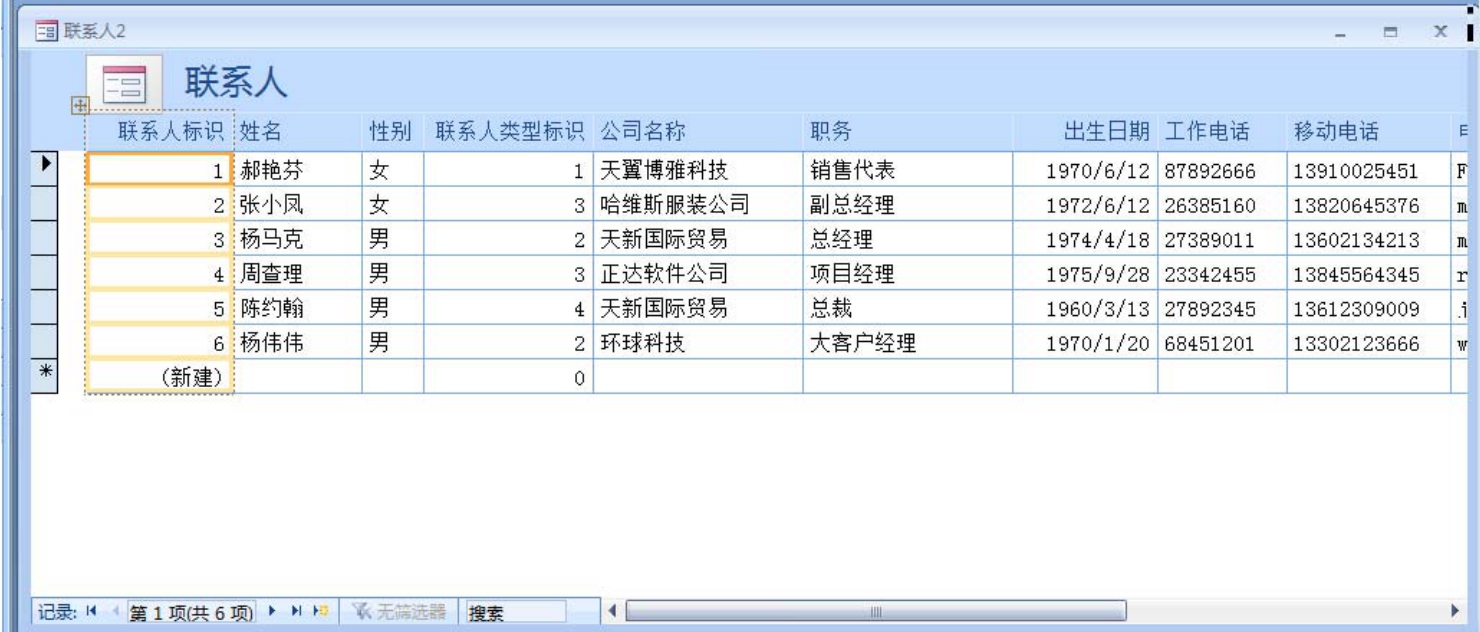Click the form logo image beside 联系人 title

(124, 84)
